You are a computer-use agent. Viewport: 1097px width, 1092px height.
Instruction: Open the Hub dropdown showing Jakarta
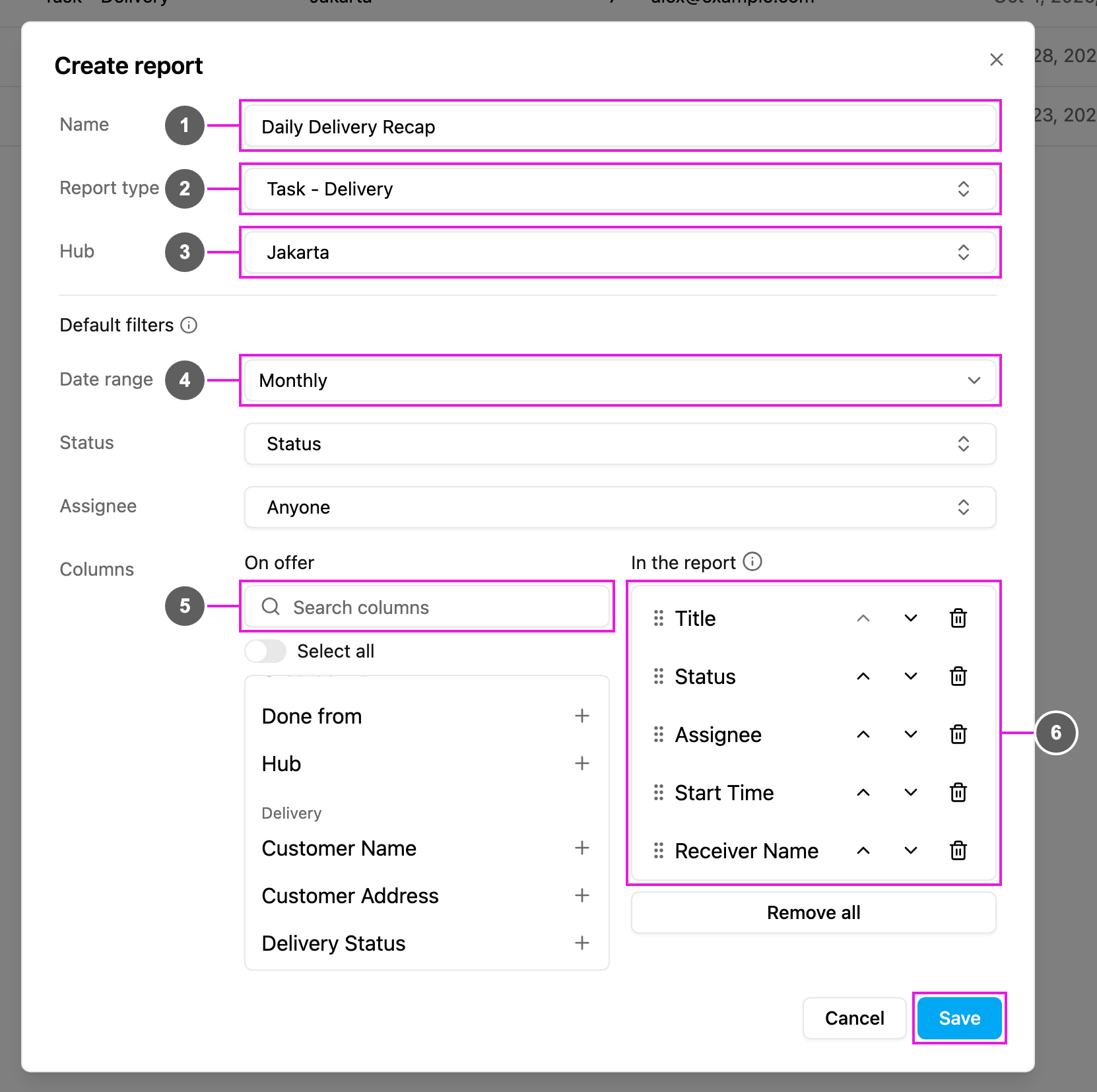pos(620,253)
